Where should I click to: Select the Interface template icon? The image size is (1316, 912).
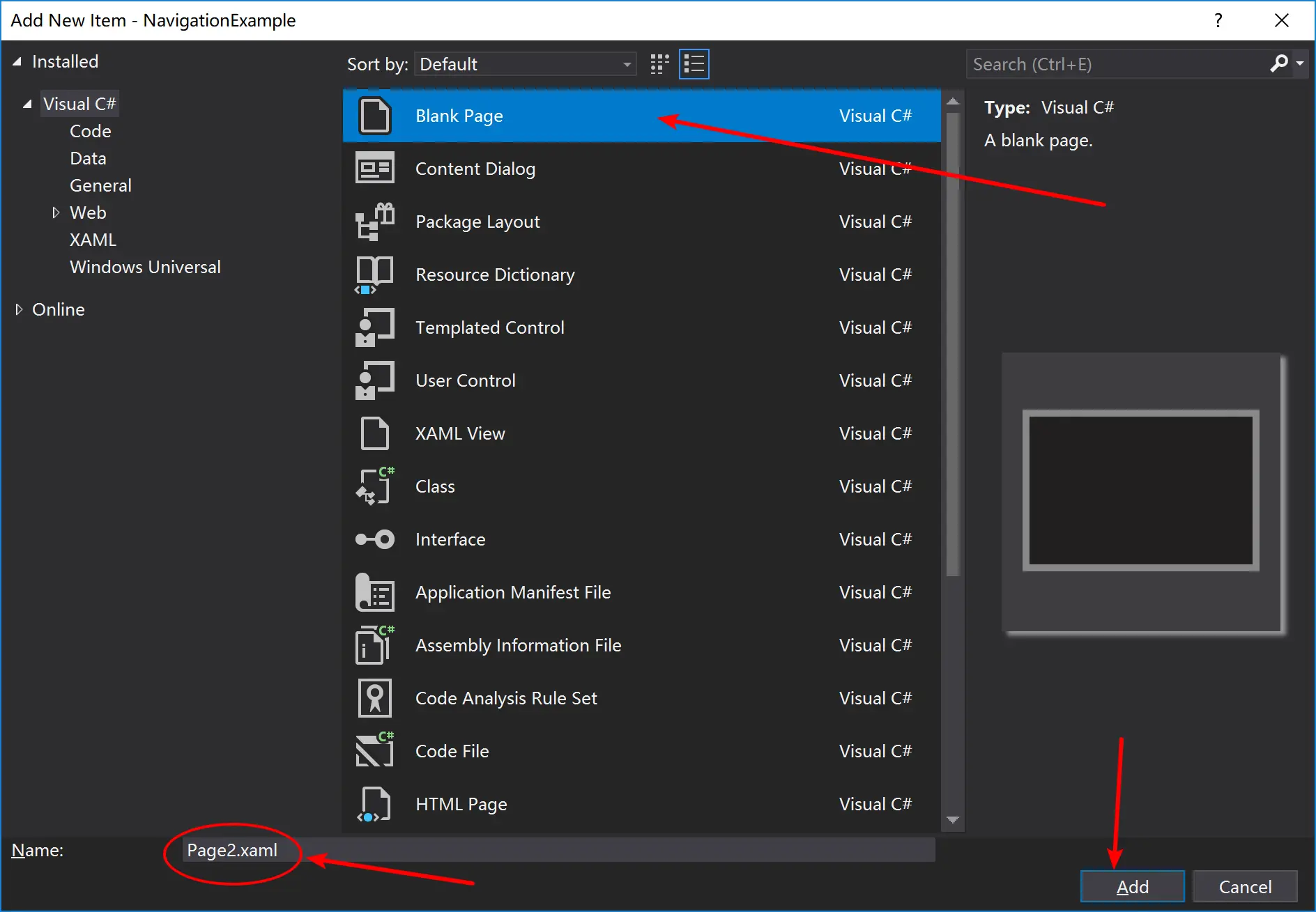(374, 539)
